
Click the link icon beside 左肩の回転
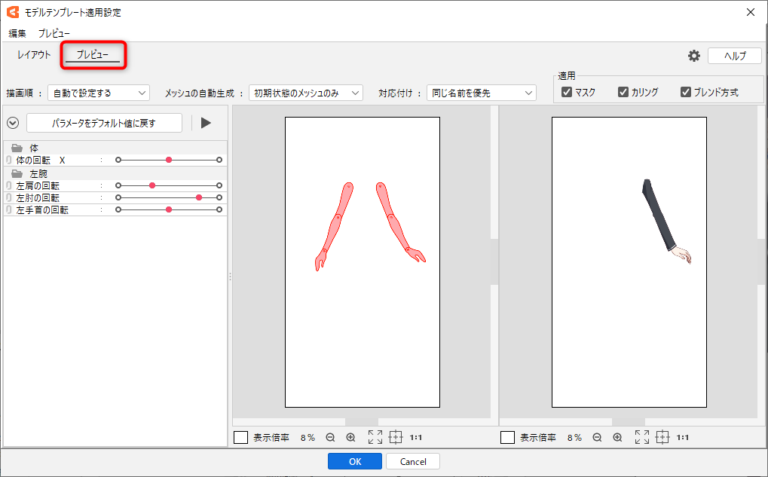[x=9, y=186]
